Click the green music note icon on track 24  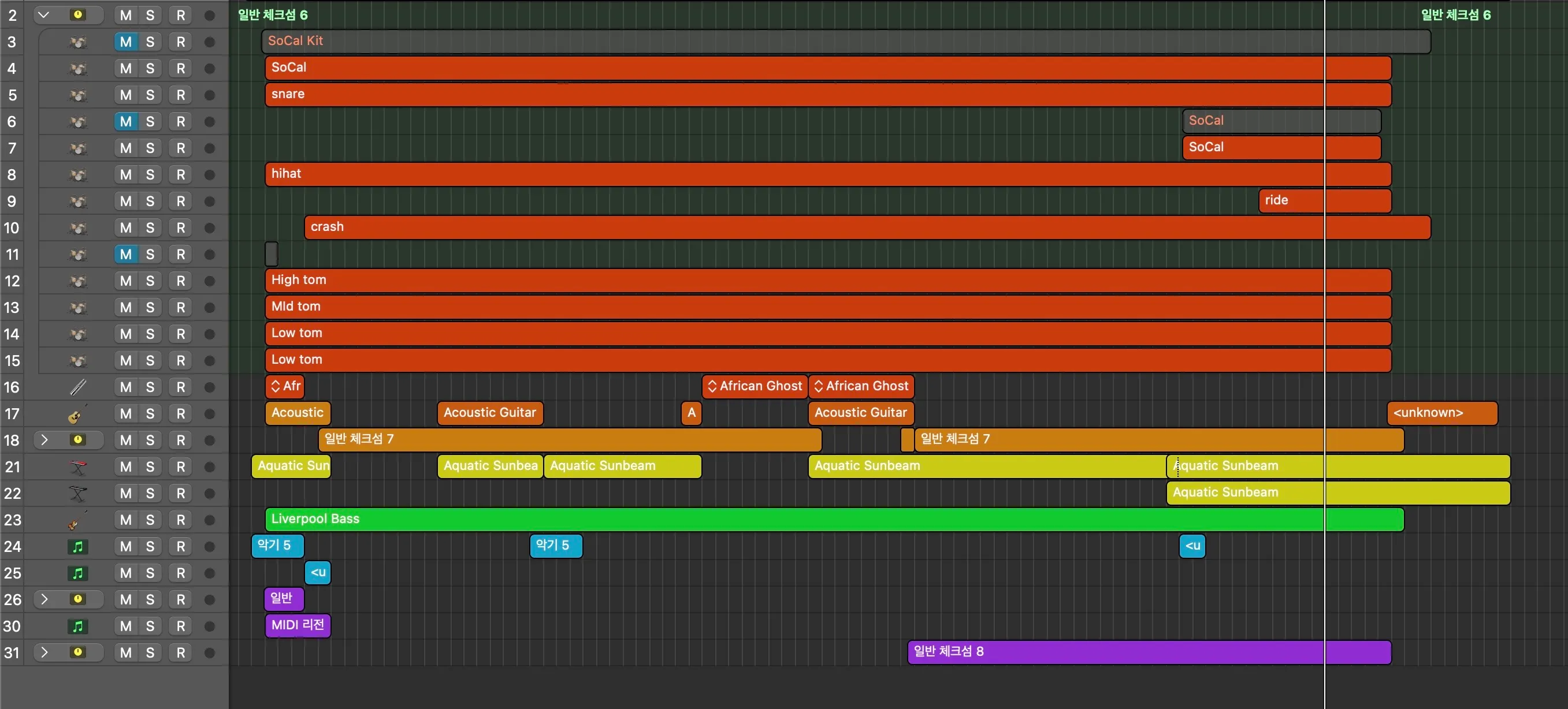click(x=77, y=547)
